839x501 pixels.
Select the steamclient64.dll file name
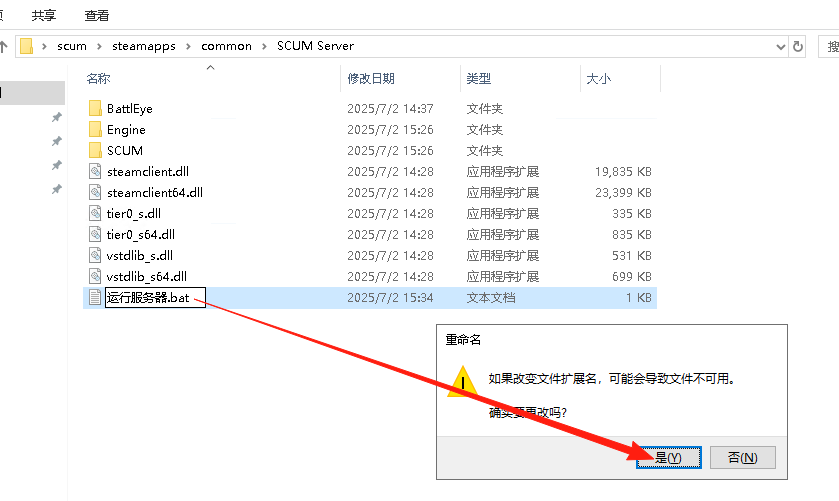[154, 192]
